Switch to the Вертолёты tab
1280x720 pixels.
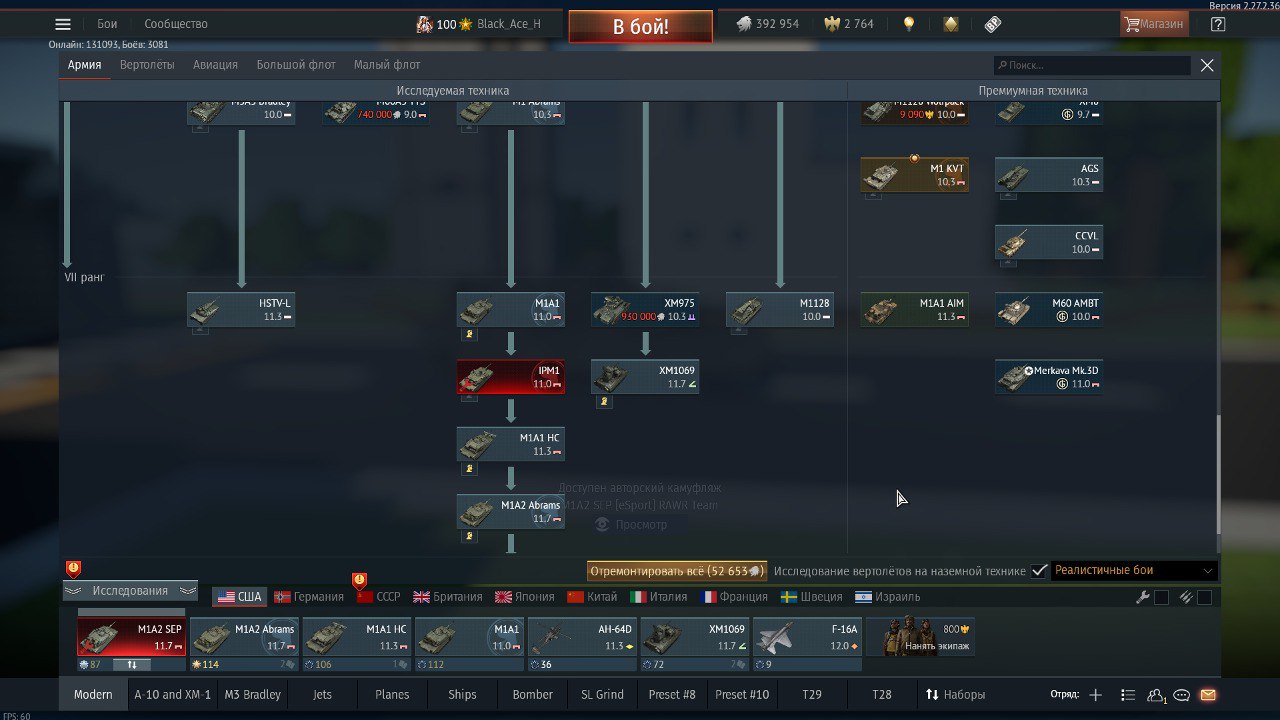point(147,65)
